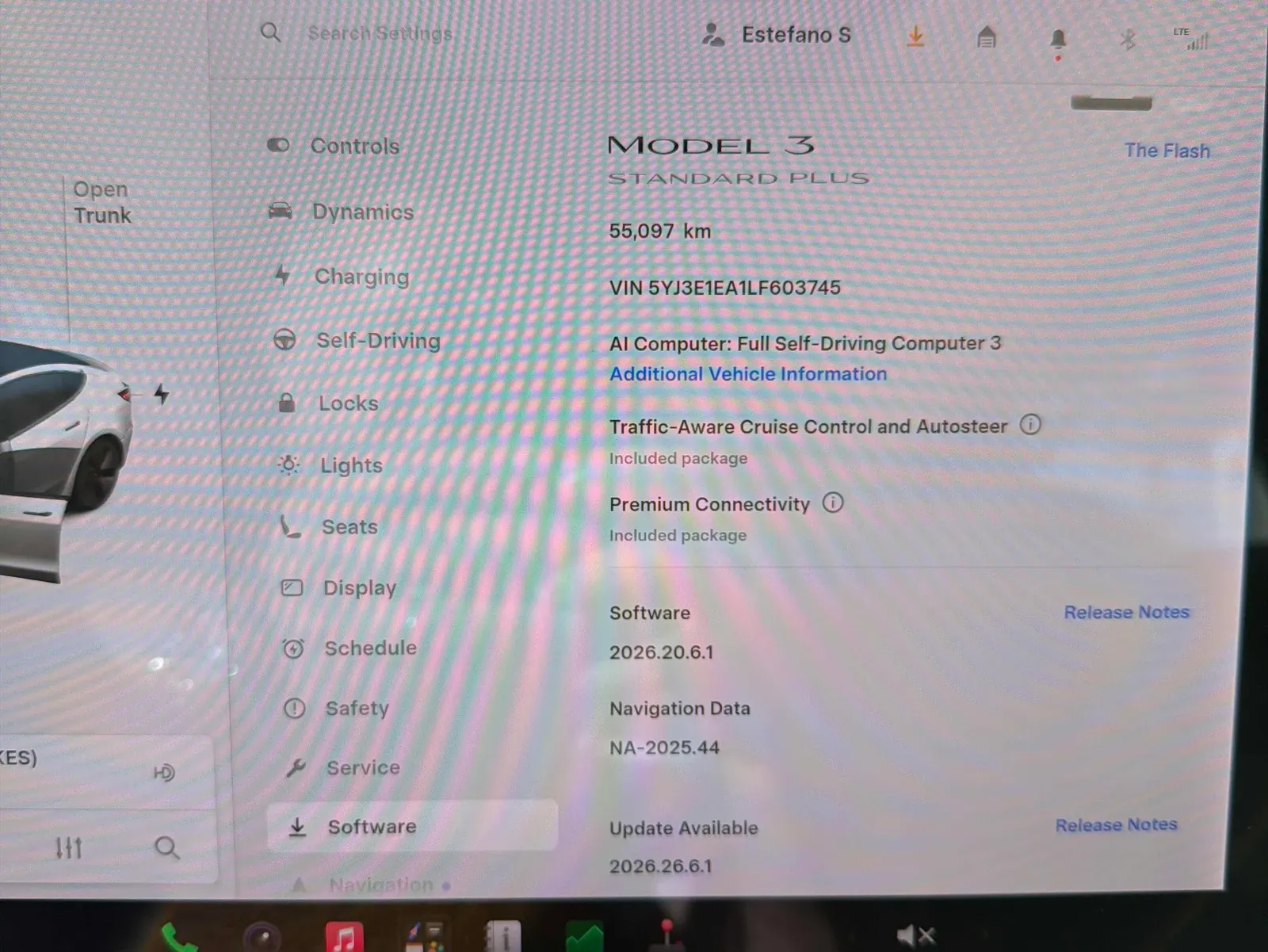Tap the orange software download icon
The height and width of the screenshot is (952, 1268).
point(915,36)
